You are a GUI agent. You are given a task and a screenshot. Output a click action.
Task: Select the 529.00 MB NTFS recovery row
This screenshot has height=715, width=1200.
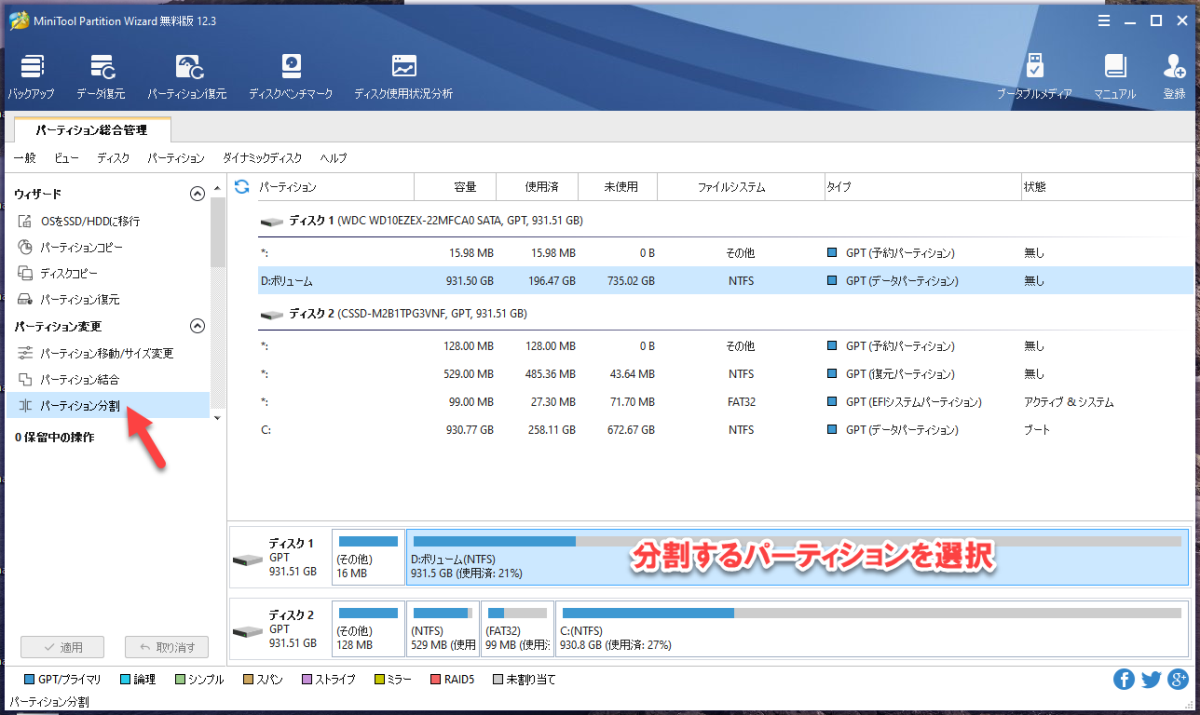click(725, 374)
